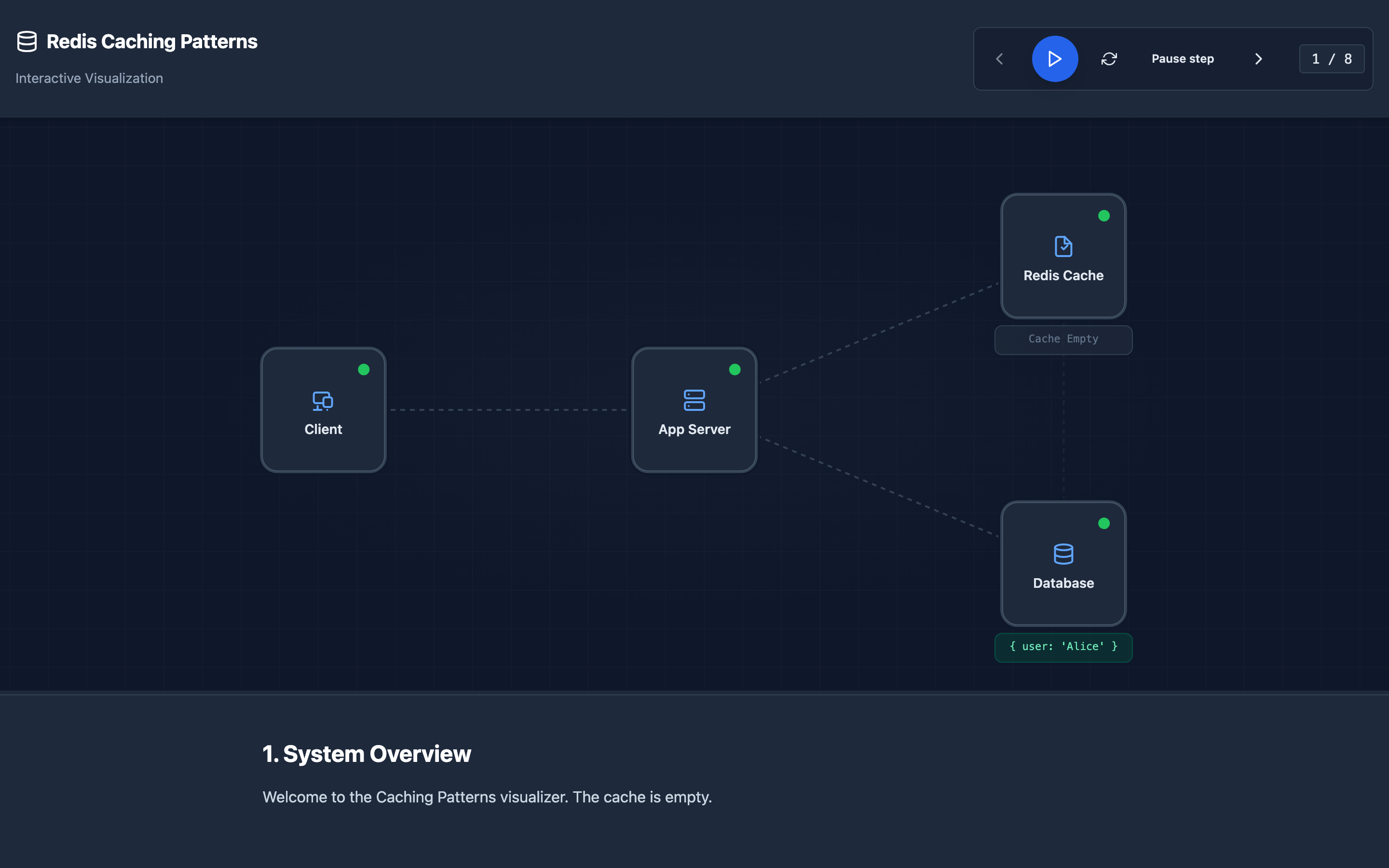The height and width of the screenshot is (868, 1389).
Task: Go to the previous step with left chevron
Action: tap(999, 58)
